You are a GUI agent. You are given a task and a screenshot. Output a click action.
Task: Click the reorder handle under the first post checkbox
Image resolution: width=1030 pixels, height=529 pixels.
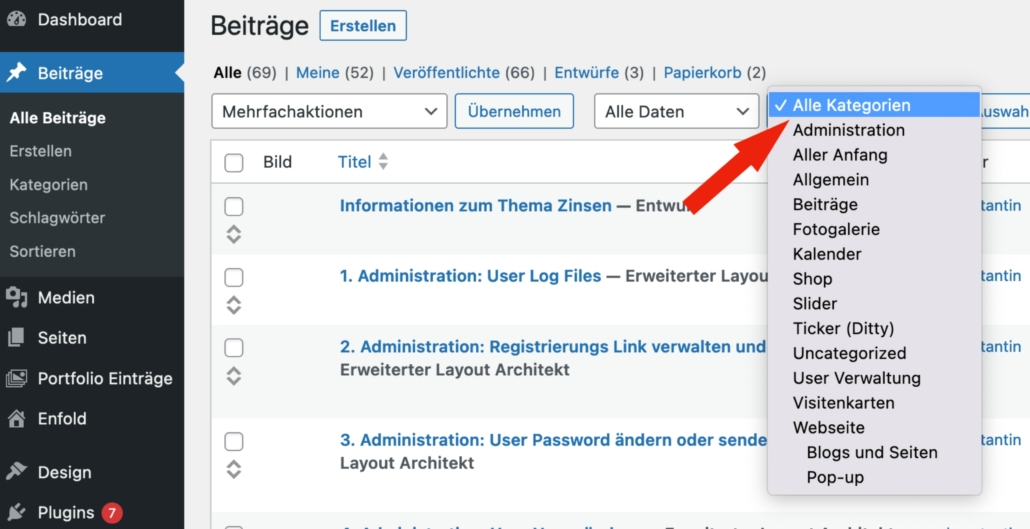(x=234, y=234)
